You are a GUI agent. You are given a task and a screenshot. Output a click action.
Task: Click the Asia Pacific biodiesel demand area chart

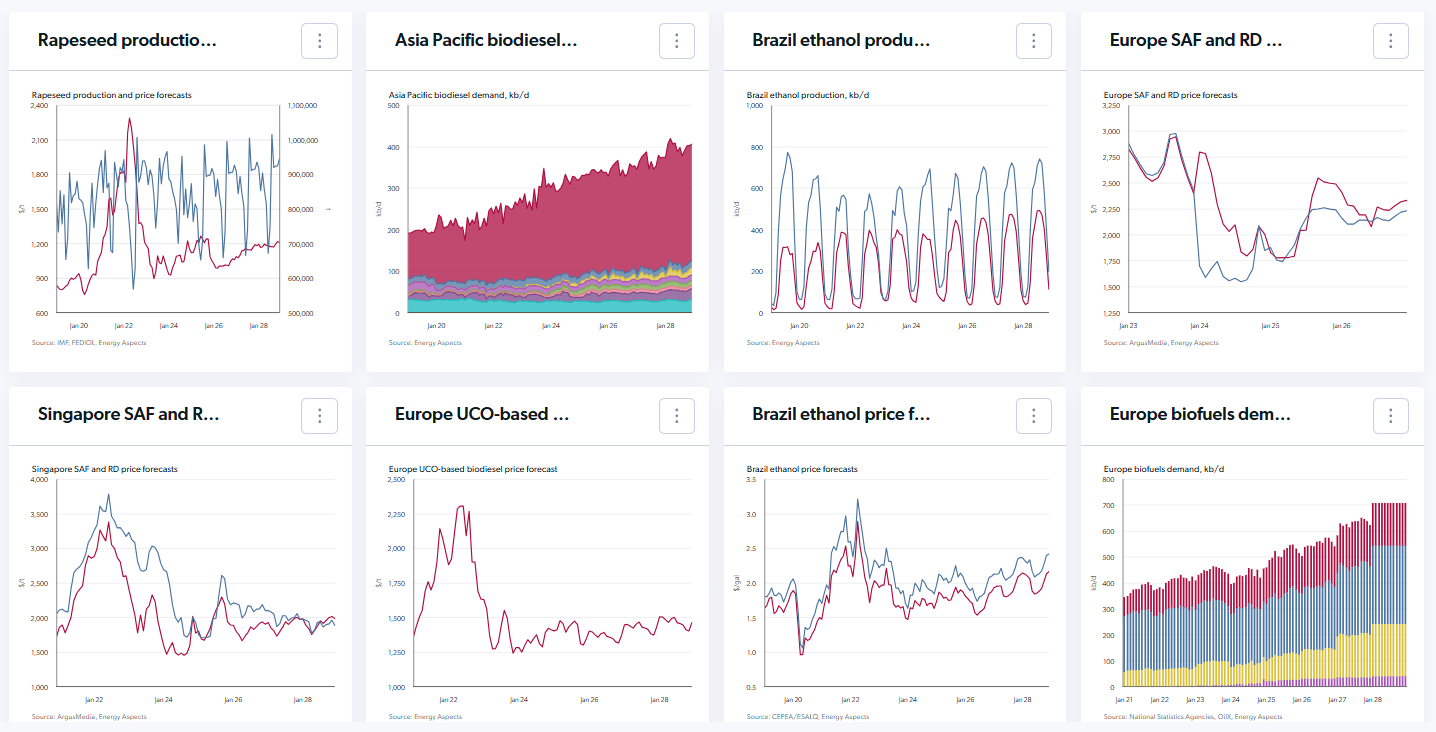coord(550,230)
